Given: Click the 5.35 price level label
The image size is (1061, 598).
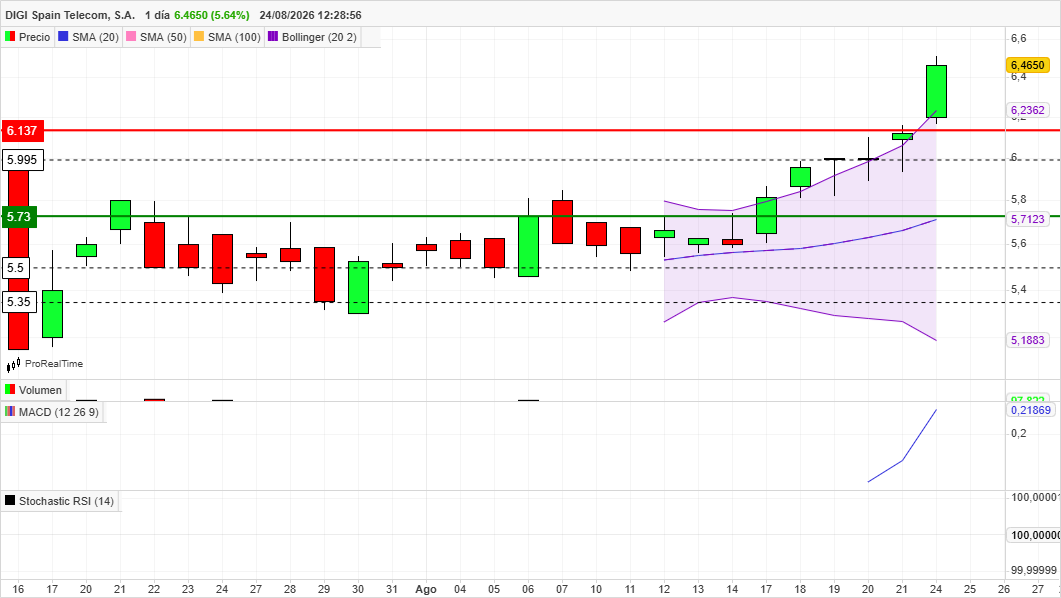Looking at the screenshot, I should 19,302.
